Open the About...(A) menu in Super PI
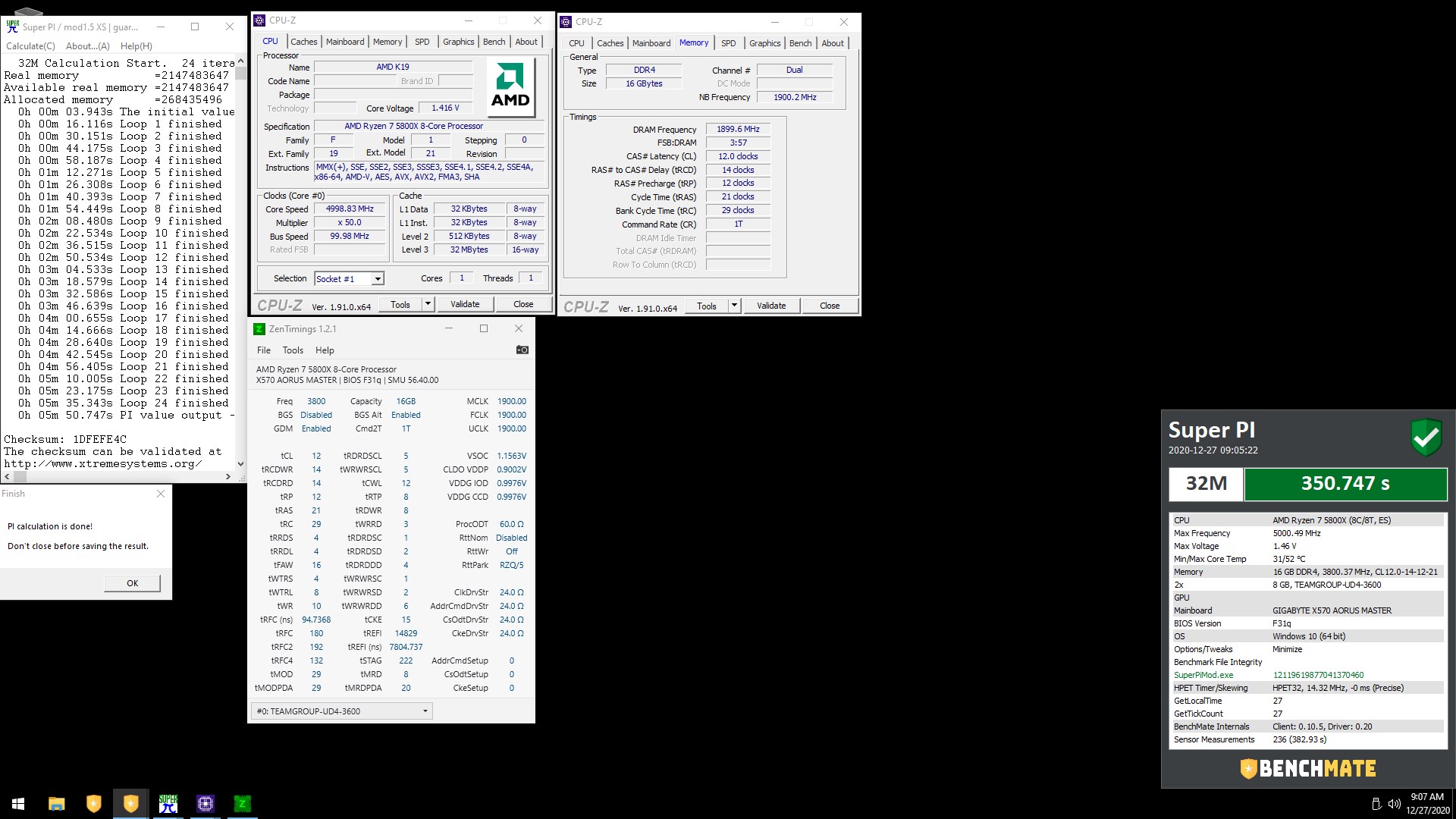 click(87, 45)
